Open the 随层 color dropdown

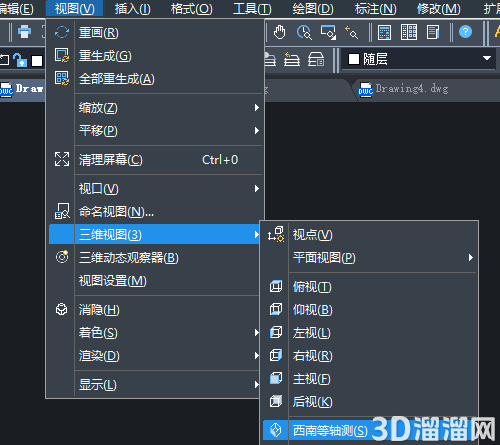tap(487, 58)
